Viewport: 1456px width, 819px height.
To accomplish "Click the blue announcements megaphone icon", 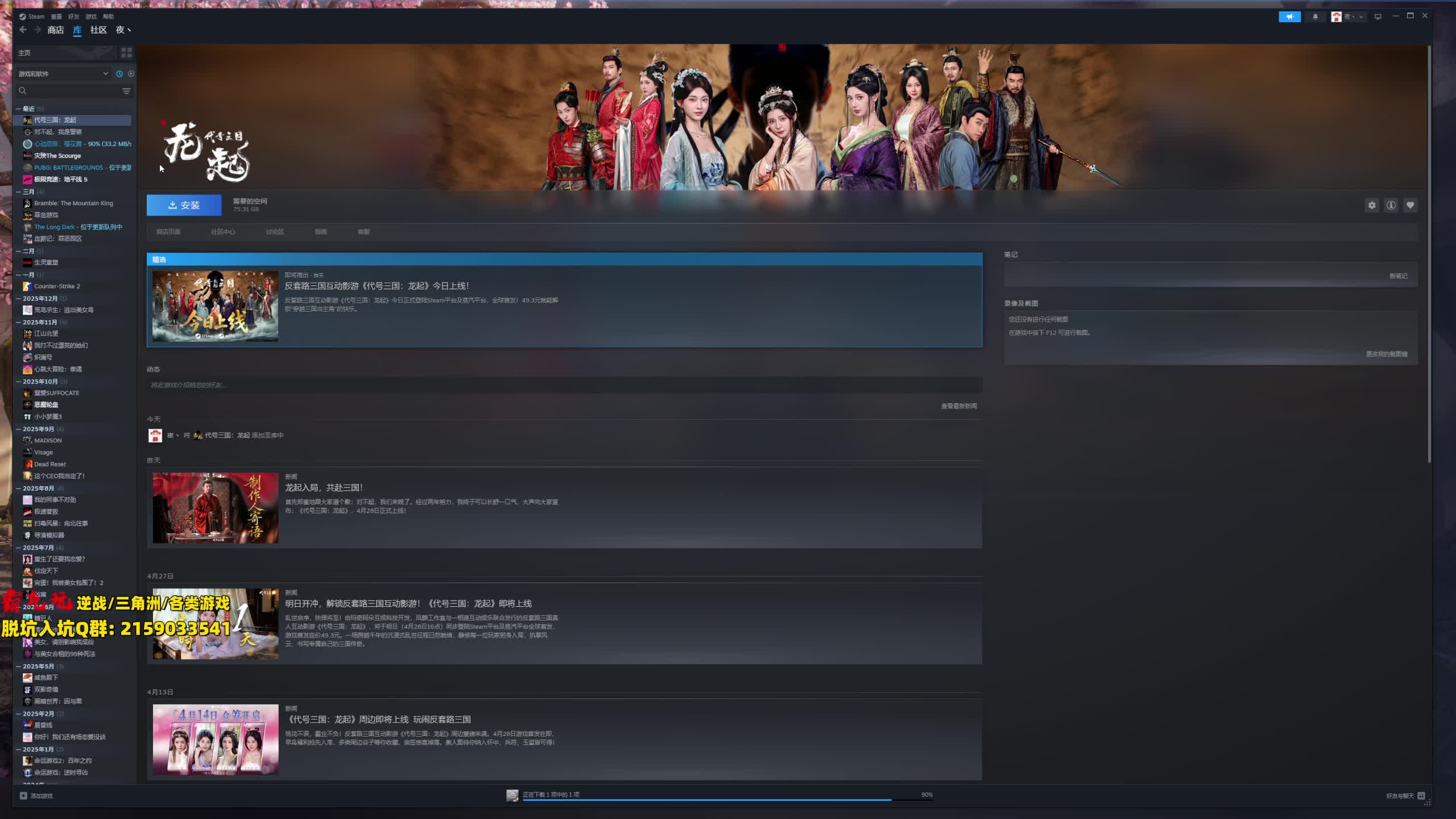I will pos(1289,16).
